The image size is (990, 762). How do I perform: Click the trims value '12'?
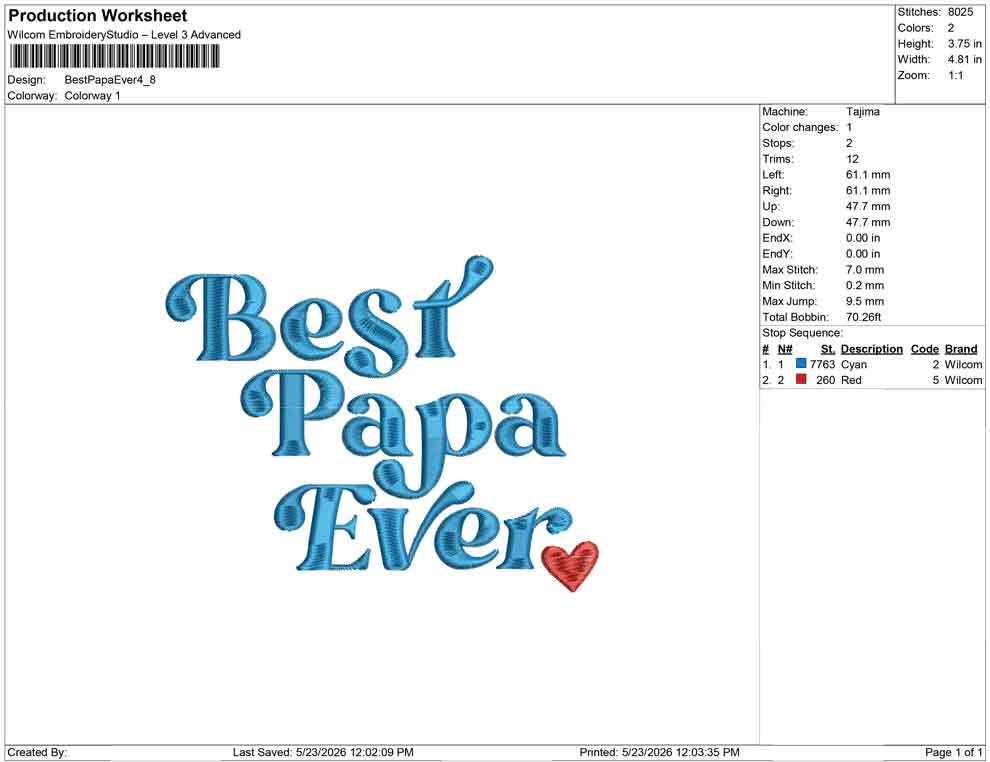[852, 158]
